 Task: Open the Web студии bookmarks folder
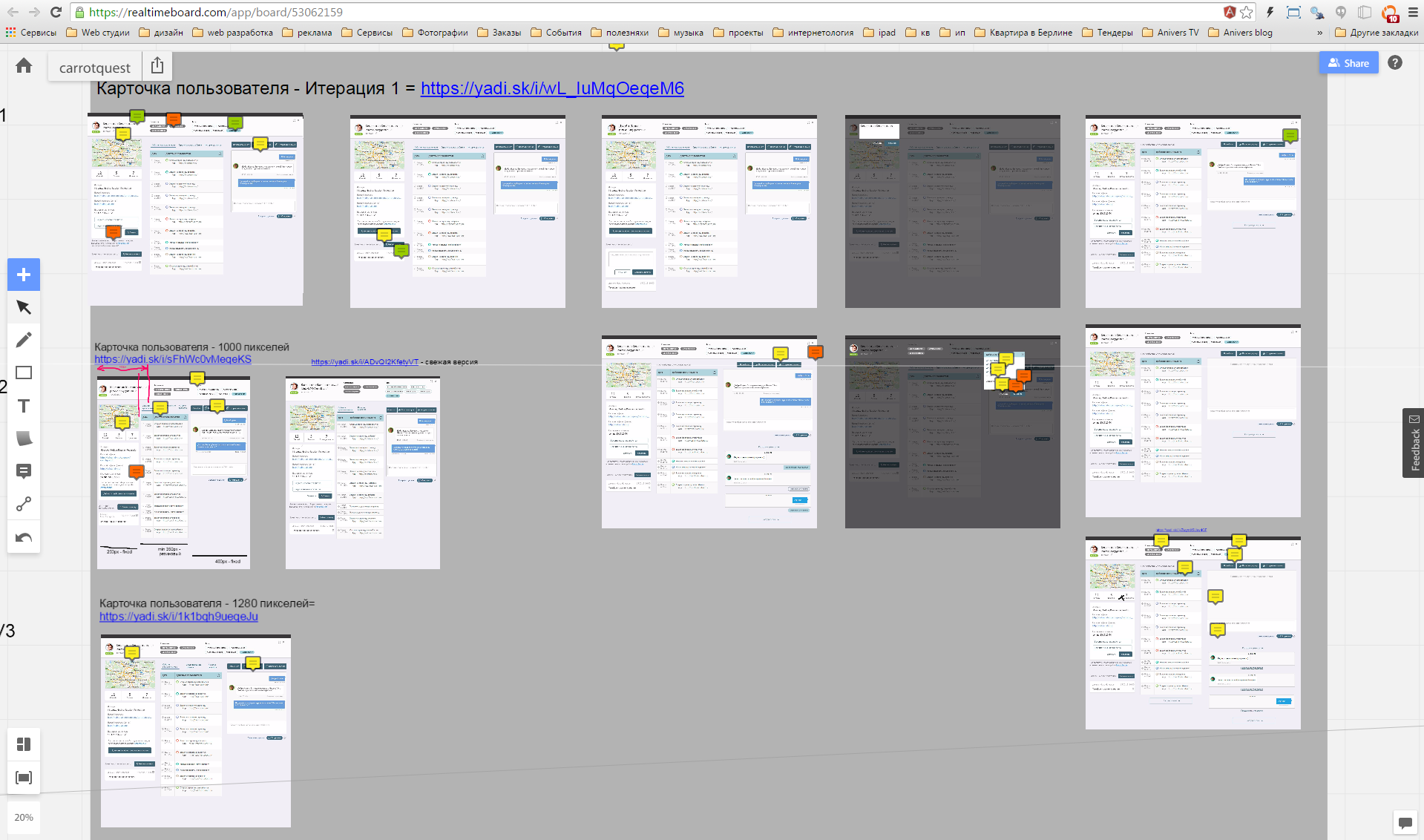[98, 33]
